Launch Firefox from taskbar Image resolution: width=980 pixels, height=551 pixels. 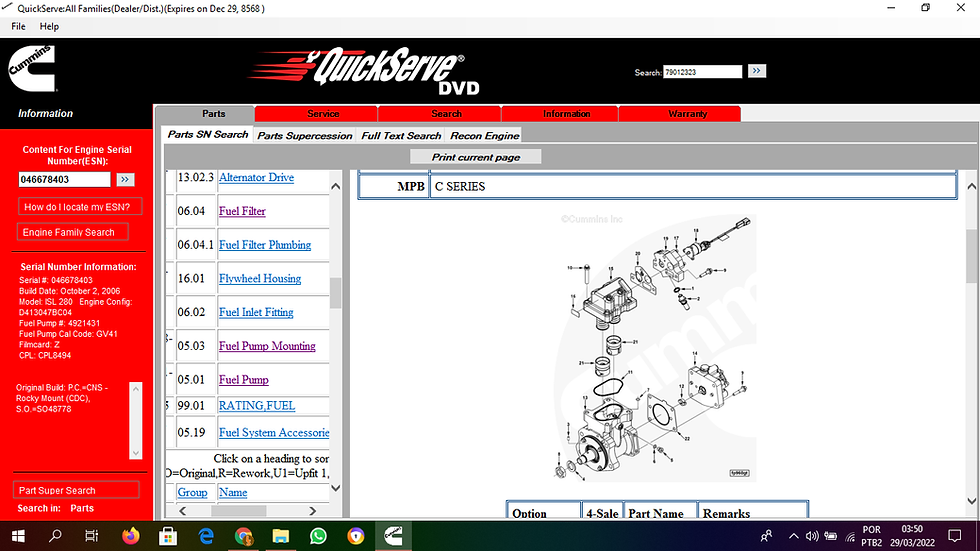point(131,536)
